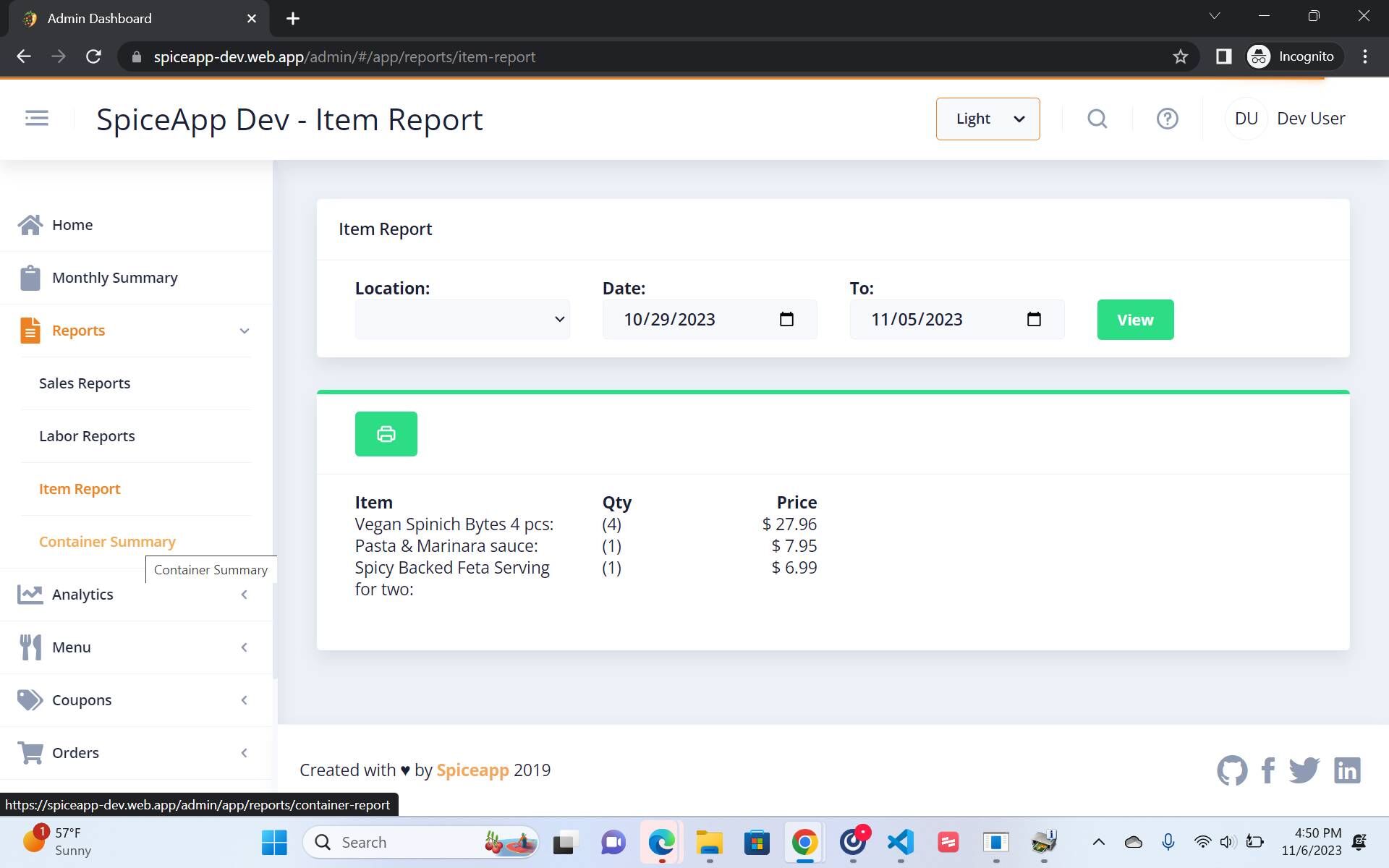
Task: Expand the Analytics sidebar section
Action: [x=244, y=595]
